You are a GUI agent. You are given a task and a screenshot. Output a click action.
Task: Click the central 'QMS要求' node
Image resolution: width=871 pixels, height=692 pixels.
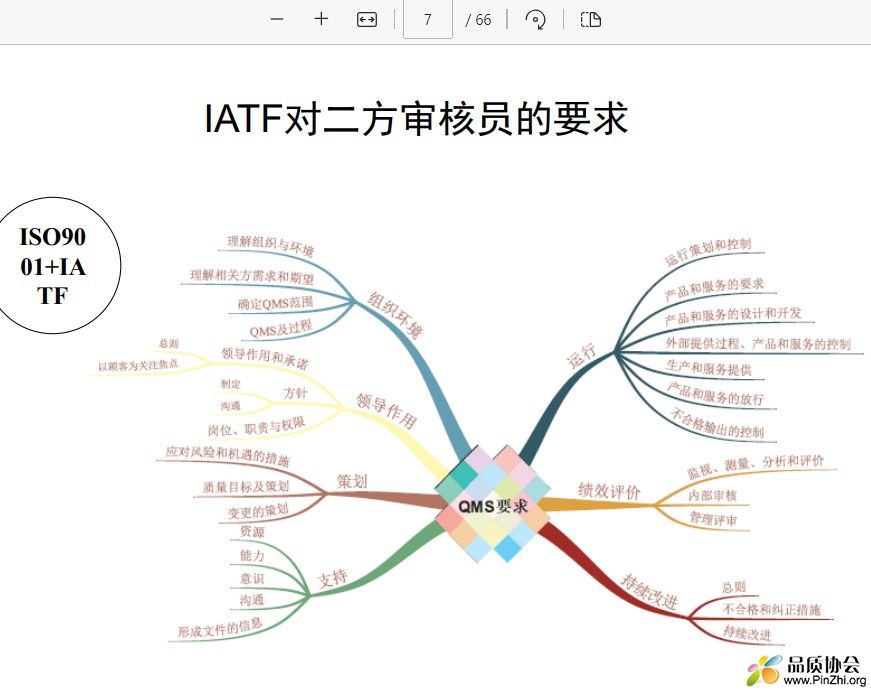tap(493, 506)
